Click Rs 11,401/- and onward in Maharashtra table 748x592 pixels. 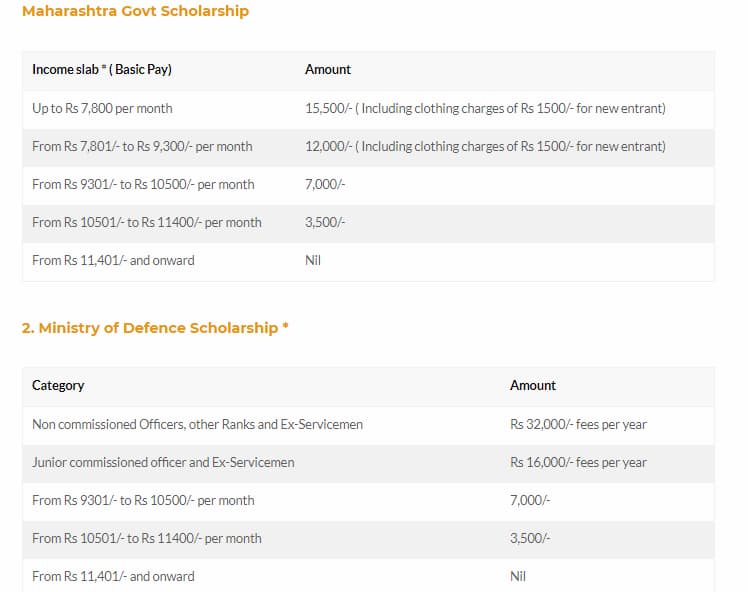(113, 260)
